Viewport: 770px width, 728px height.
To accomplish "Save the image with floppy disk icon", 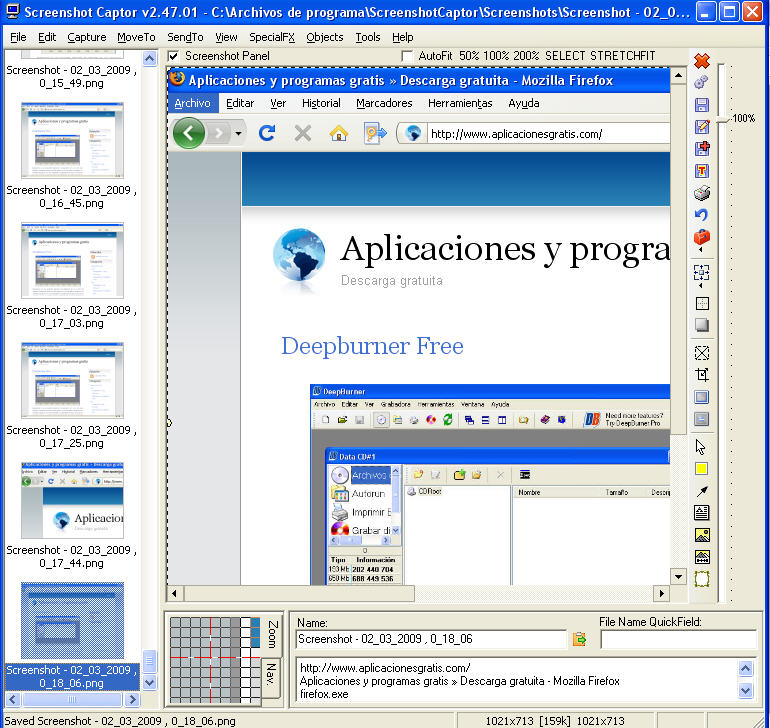I will point(702,105).
